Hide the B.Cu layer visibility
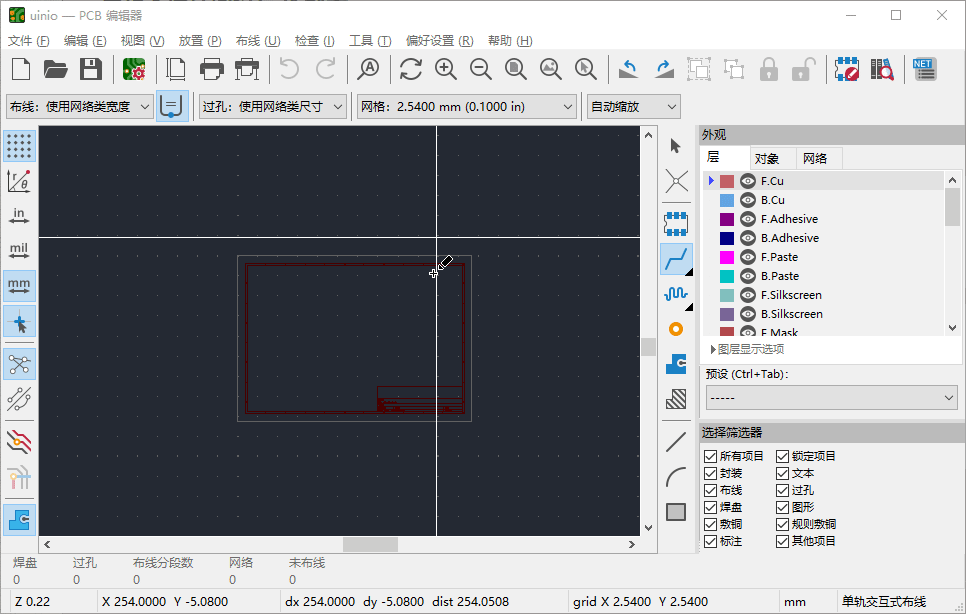 (747, 200)
